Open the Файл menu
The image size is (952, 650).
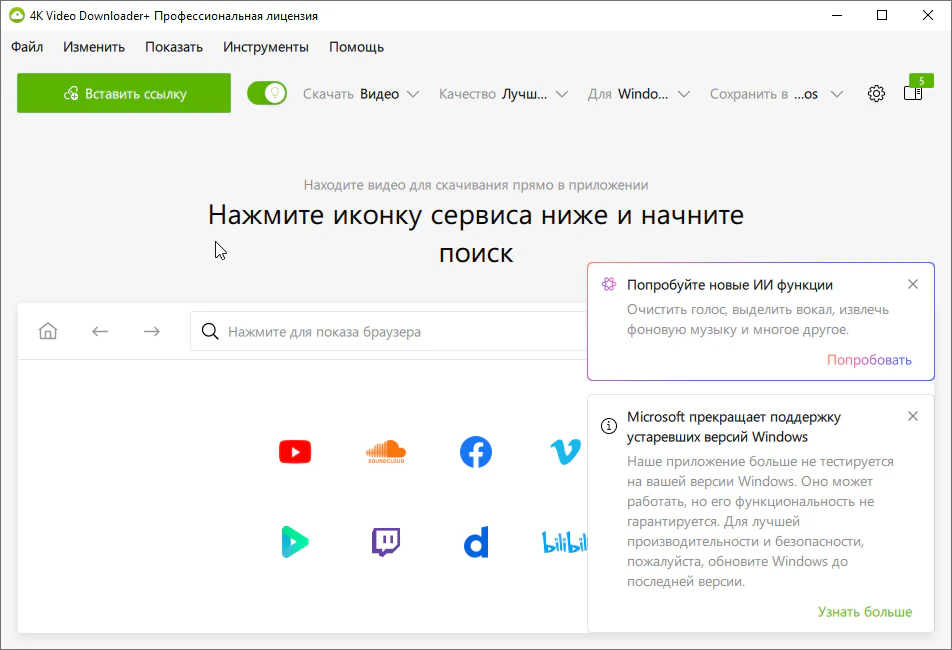(27, 47)
